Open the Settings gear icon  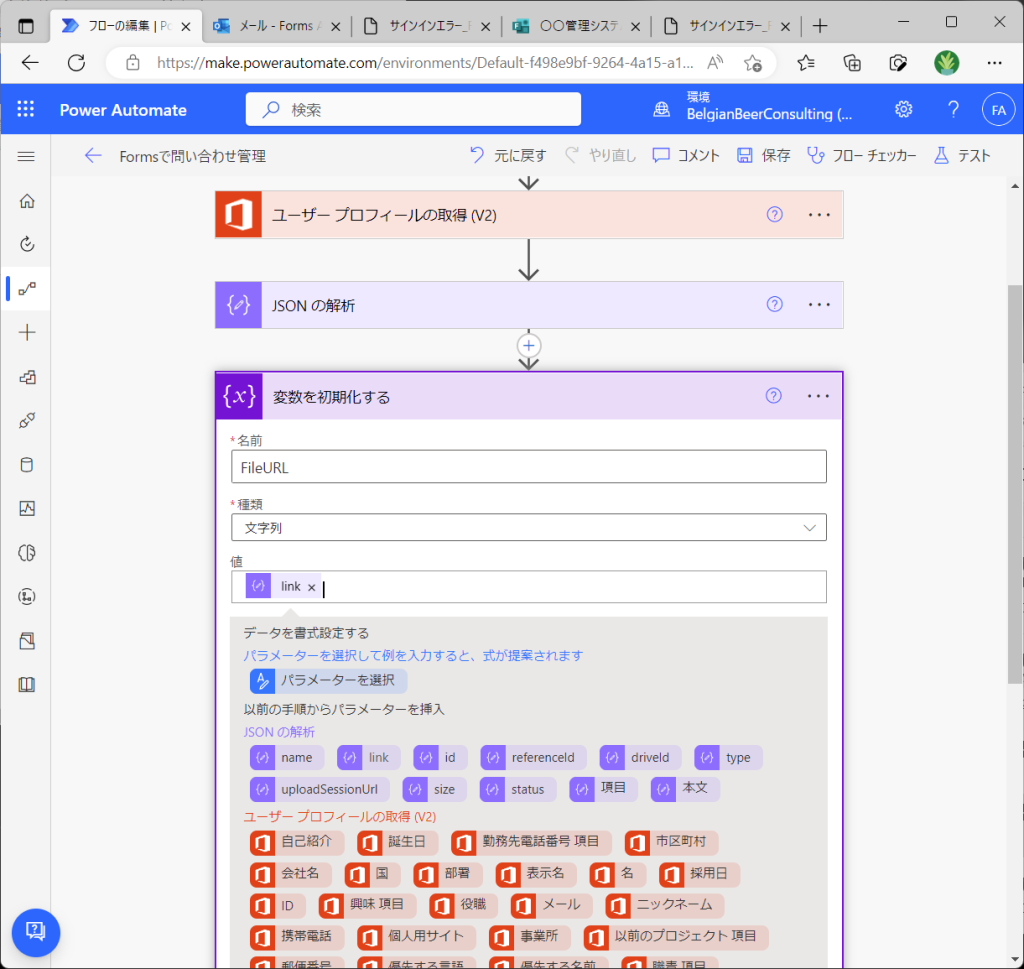pos(904,109)
